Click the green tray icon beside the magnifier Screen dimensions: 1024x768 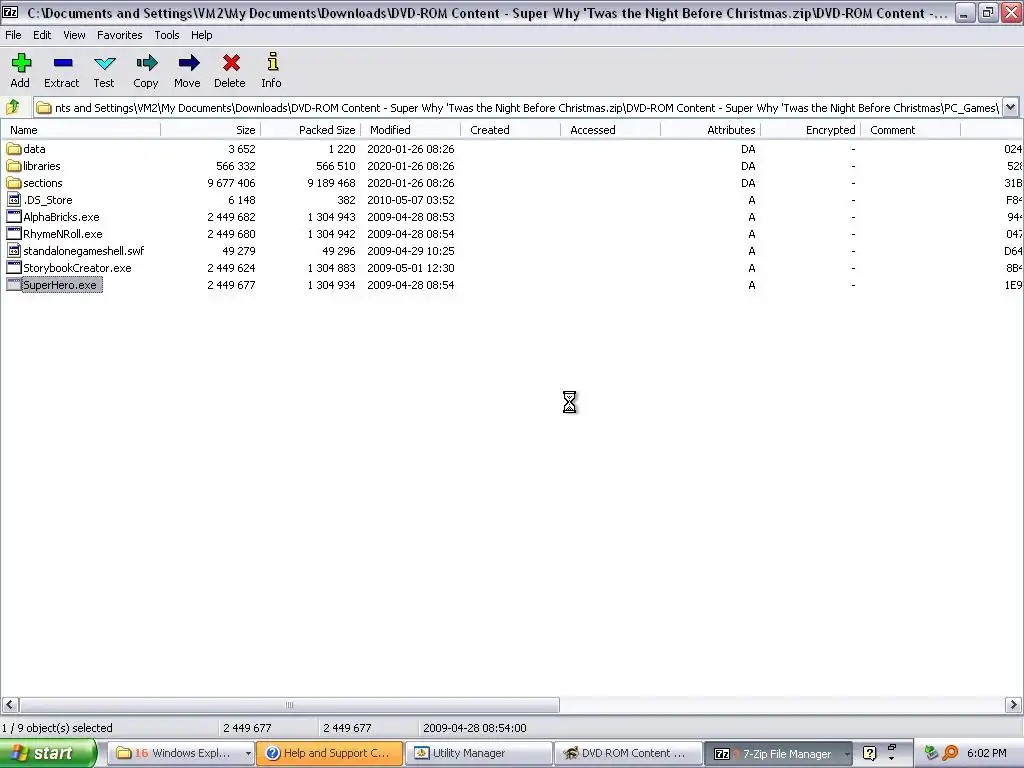click(931, 753)
